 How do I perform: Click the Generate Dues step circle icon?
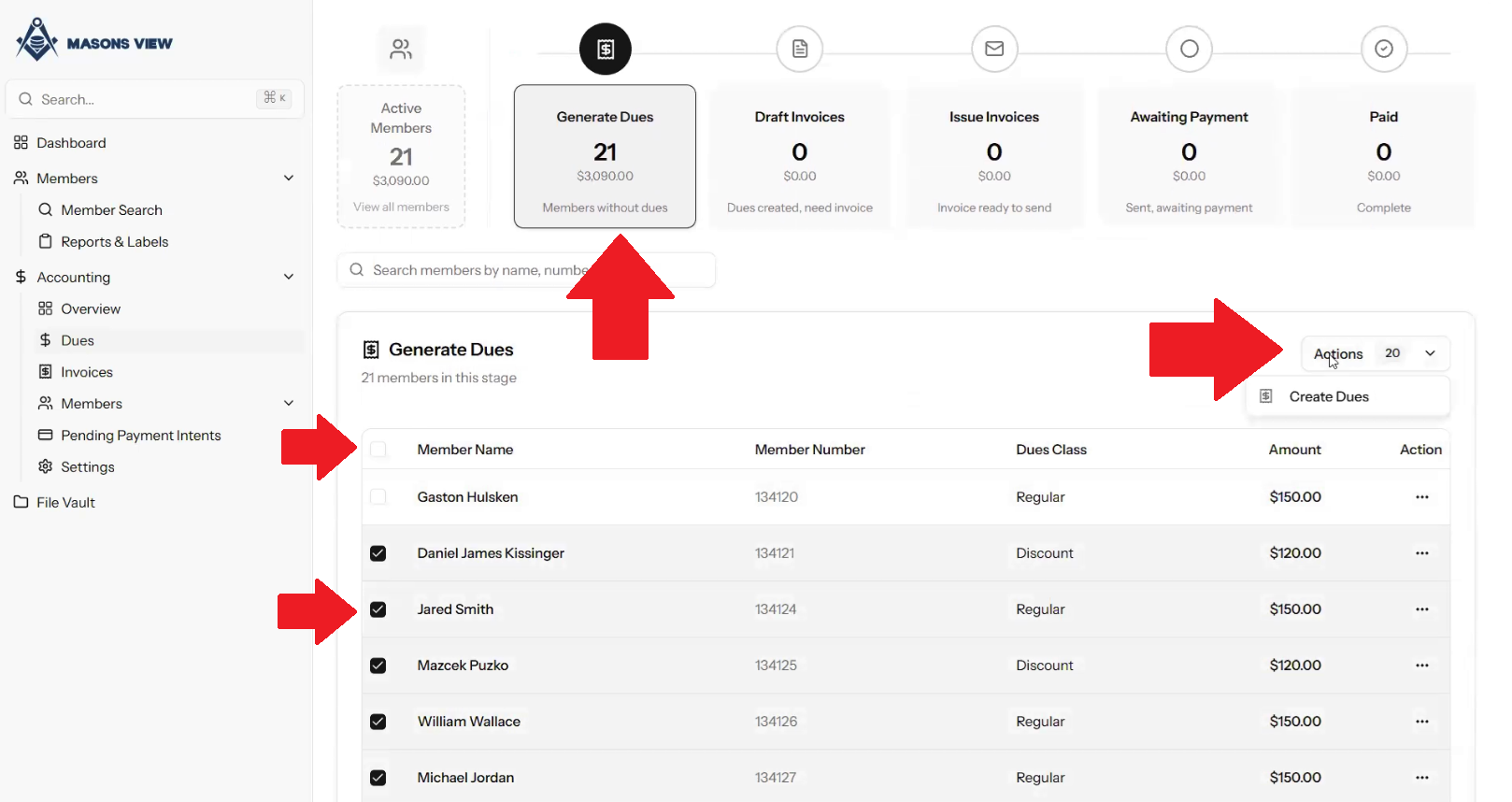(606, 49)
